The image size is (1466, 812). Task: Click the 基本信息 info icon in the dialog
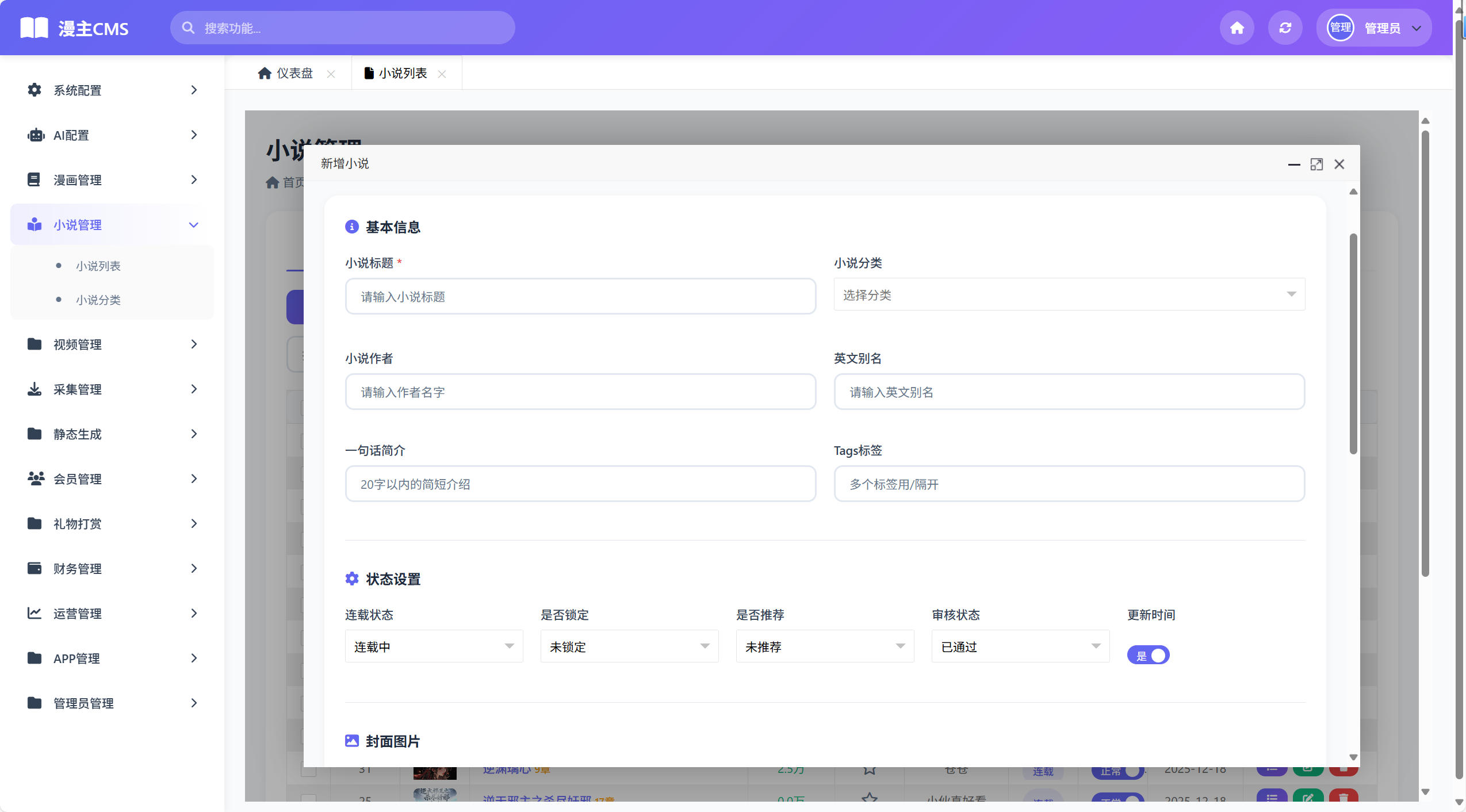pos(351,226)
